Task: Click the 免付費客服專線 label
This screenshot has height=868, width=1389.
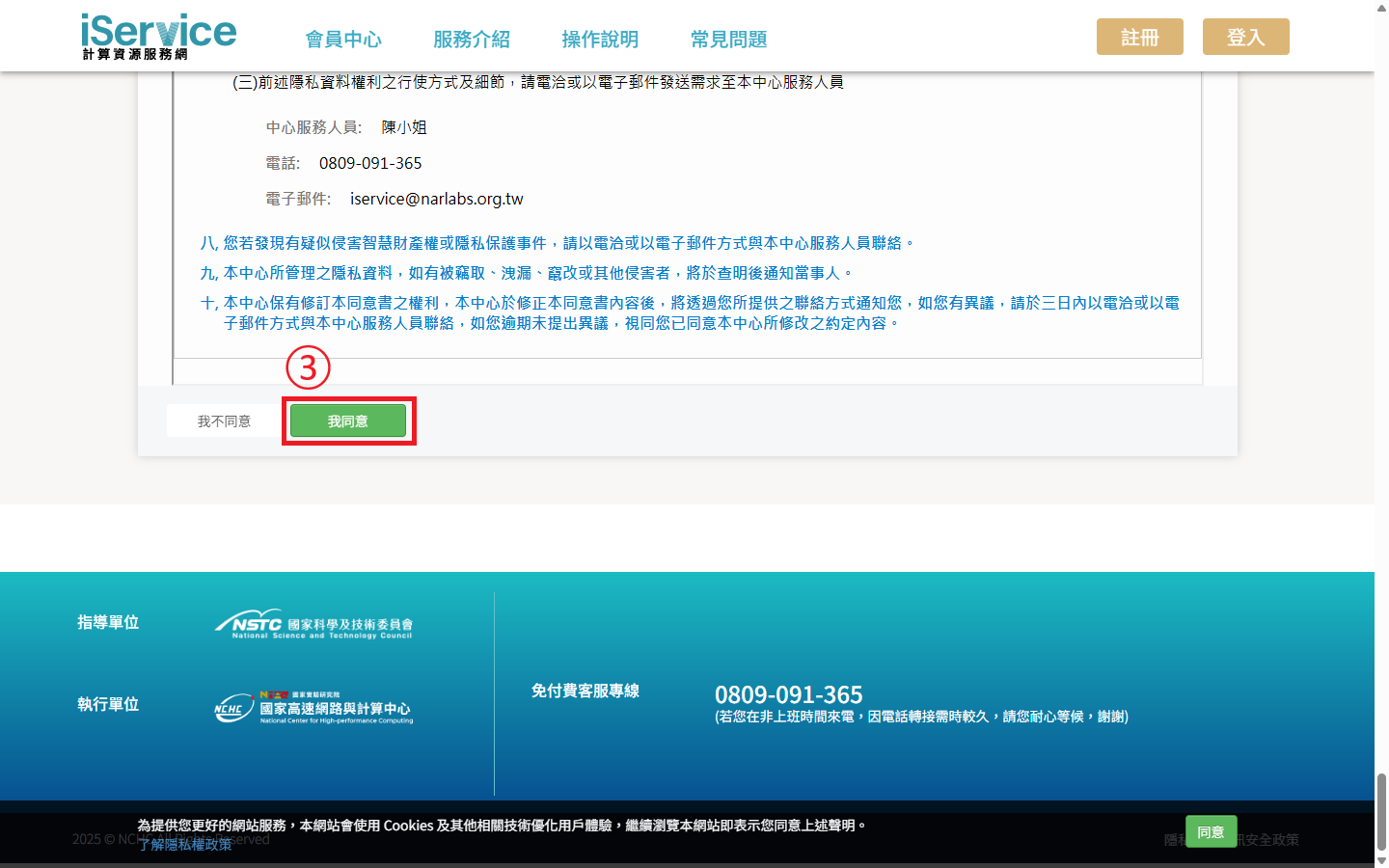Action: [586, 691]
